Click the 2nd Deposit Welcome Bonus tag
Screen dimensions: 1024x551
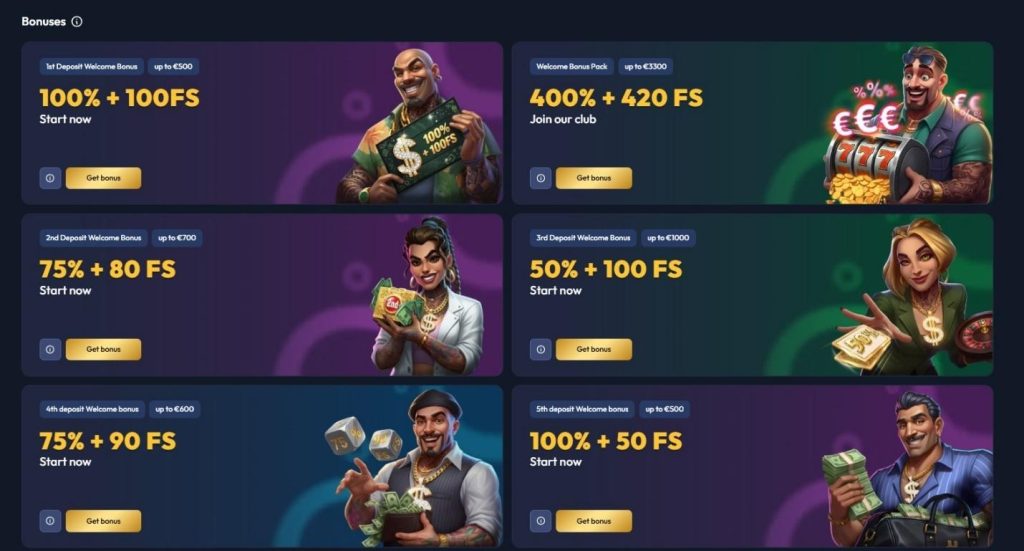(93, 238)
